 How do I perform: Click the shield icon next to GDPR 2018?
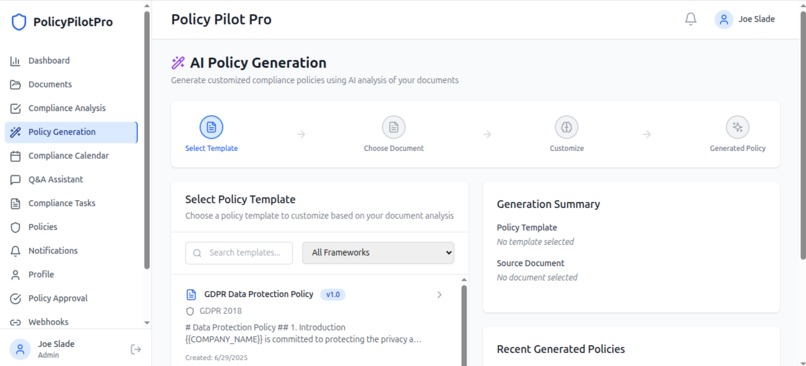pos(190,311)
